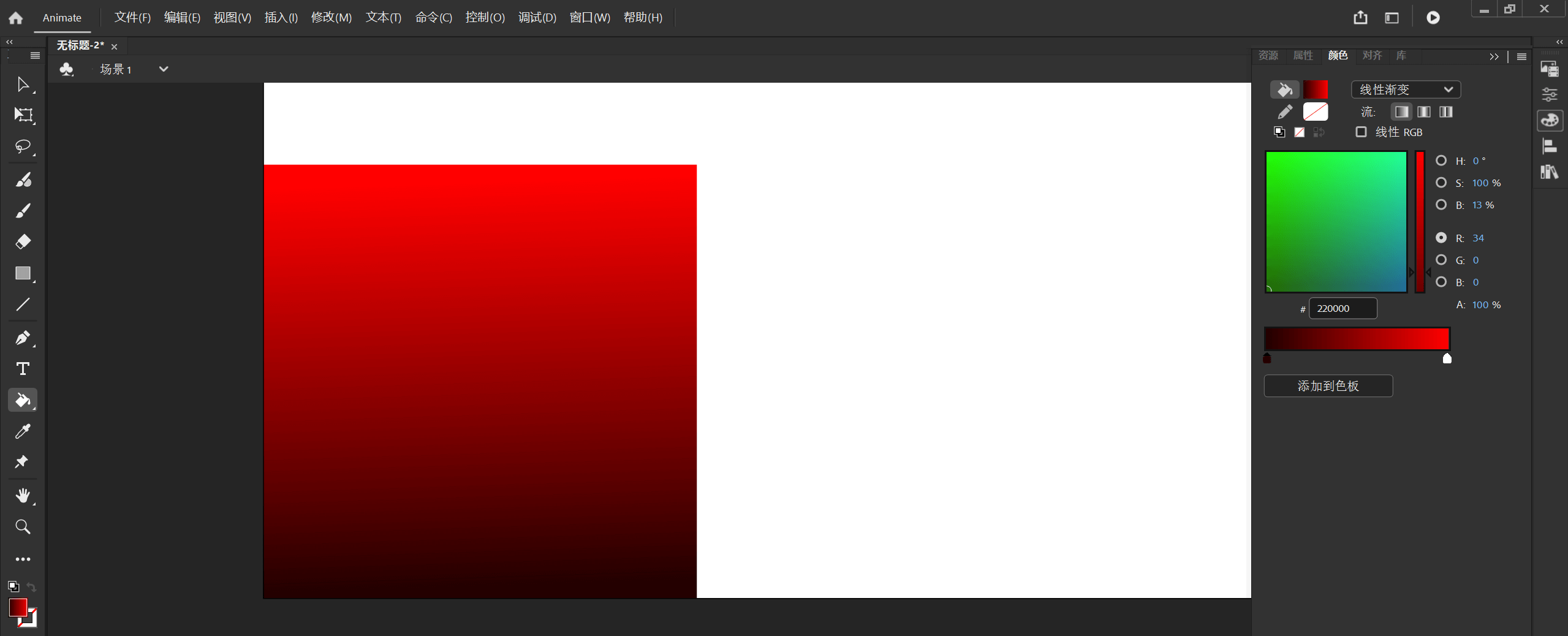This screenshot has width=1568, height=636.
Task: Select the Pen tool
Action: [x=23, y=338]
